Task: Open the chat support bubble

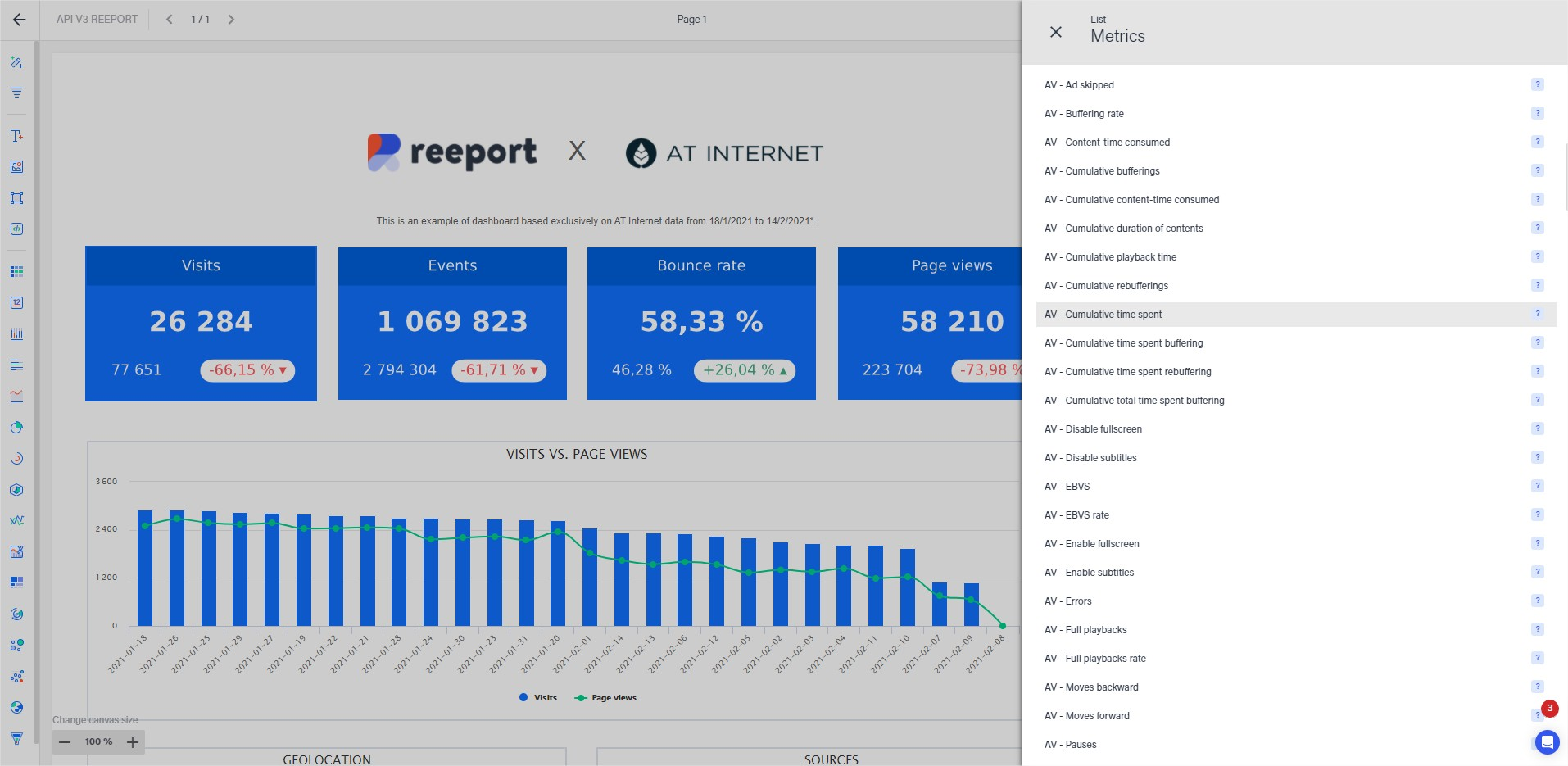Action: (x=1547, y=742)
